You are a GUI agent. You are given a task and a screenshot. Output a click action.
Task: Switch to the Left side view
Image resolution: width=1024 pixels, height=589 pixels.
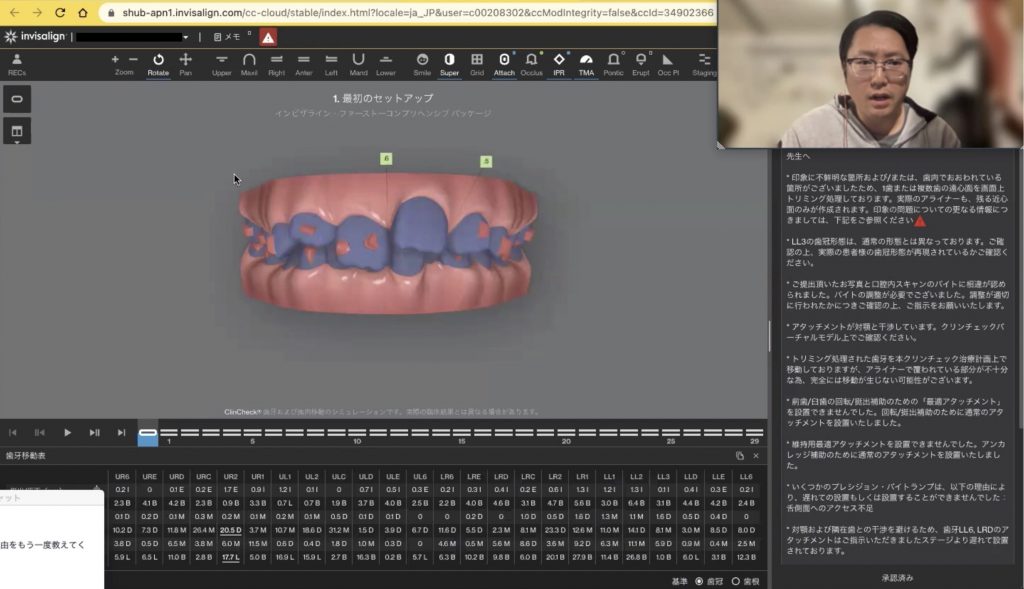tap(331, 65)
